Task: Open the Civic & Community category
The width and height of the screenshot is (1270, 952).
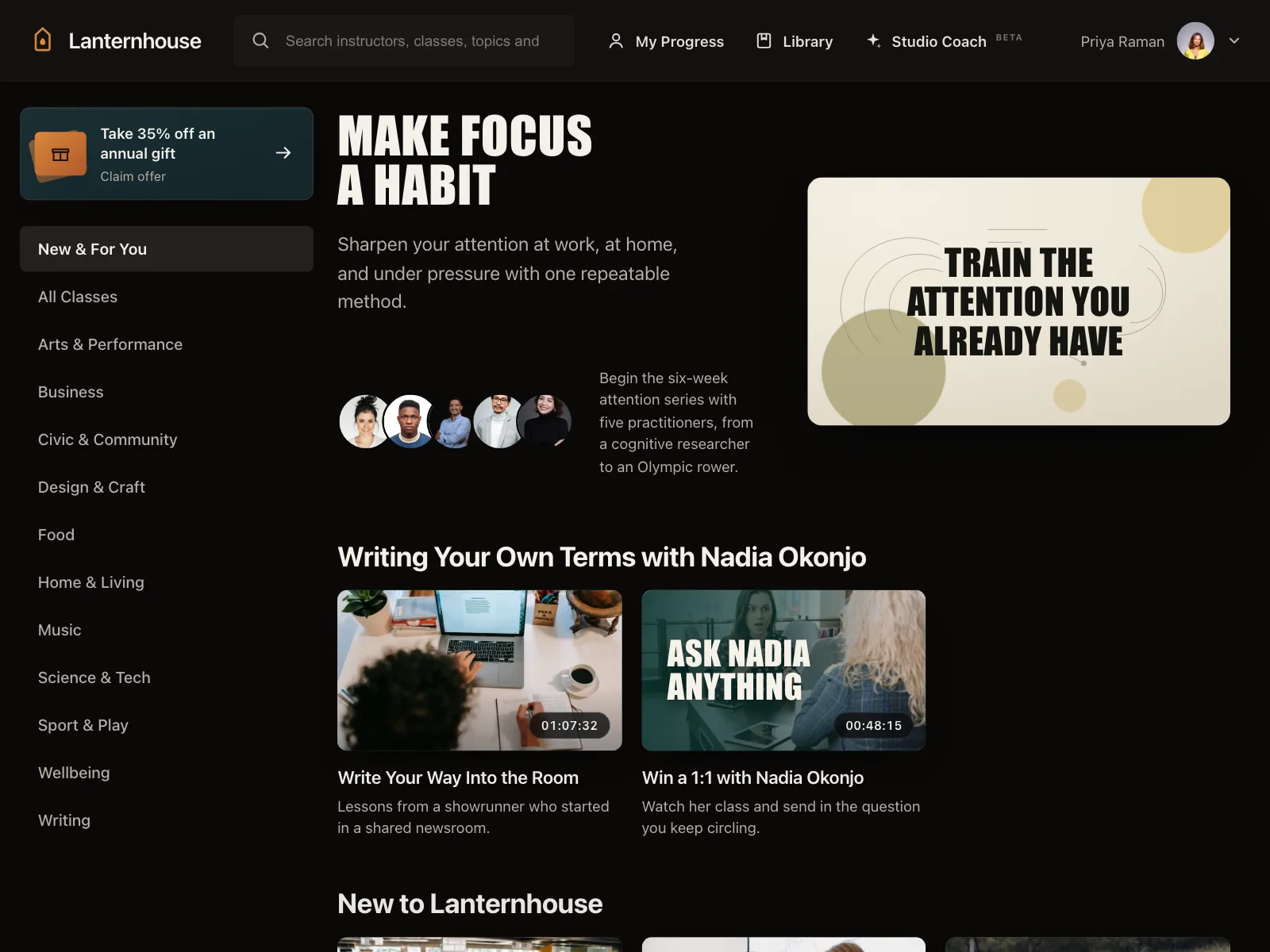Action: pos(167,440)
